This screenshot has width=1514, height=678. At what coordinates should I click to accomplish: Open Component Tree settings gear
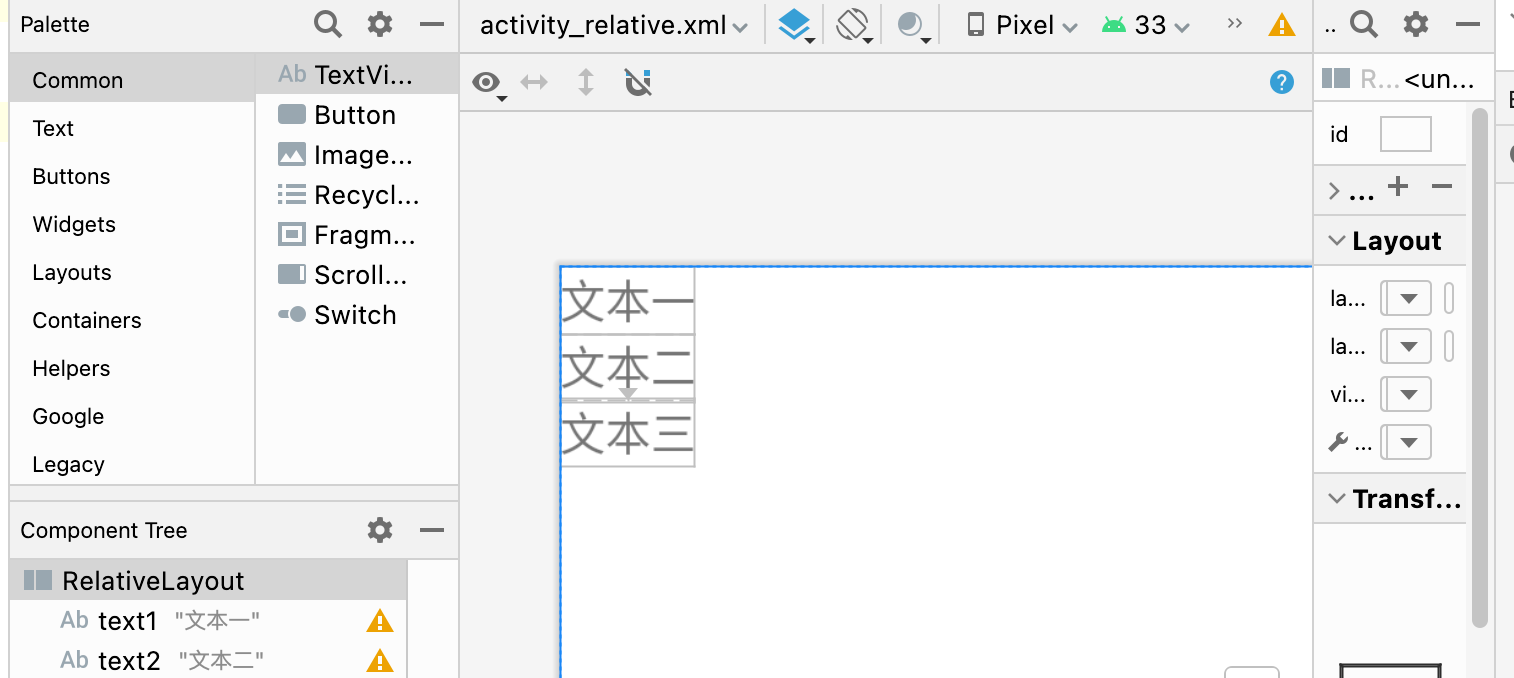[380, 530]
